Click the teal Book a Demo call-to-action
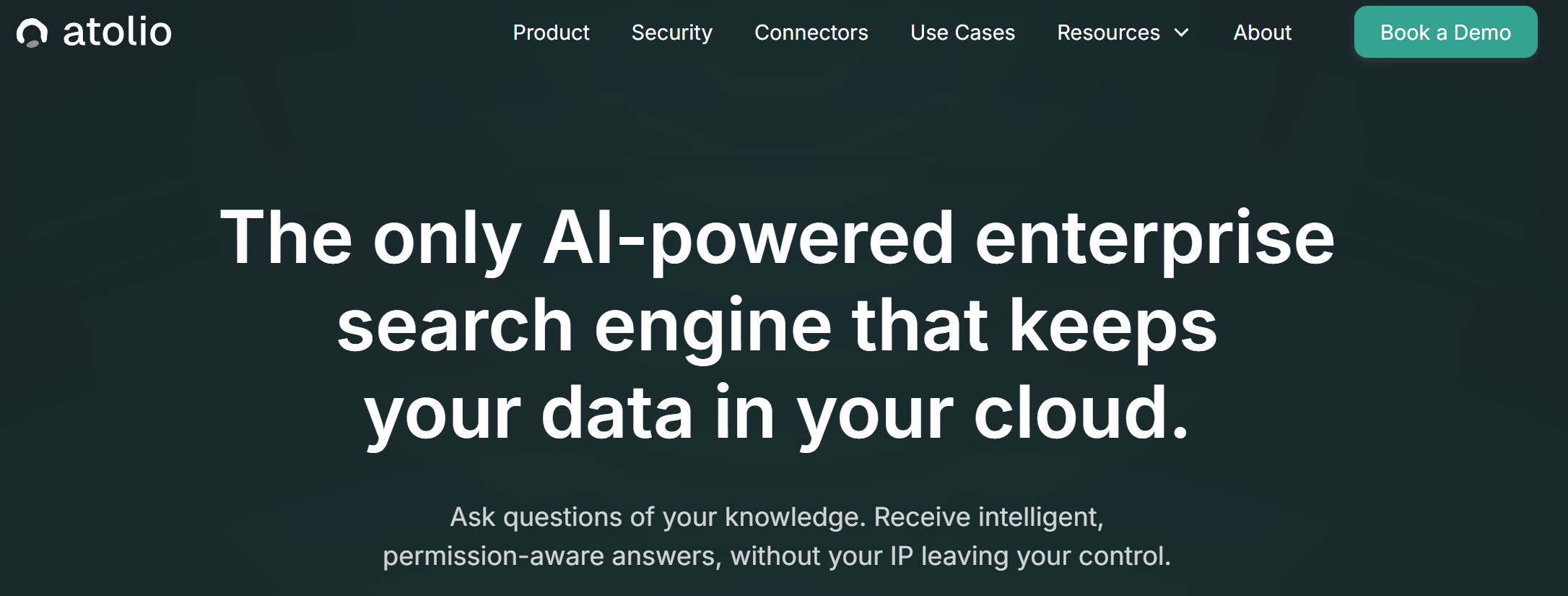 (x=1445, y=32)
